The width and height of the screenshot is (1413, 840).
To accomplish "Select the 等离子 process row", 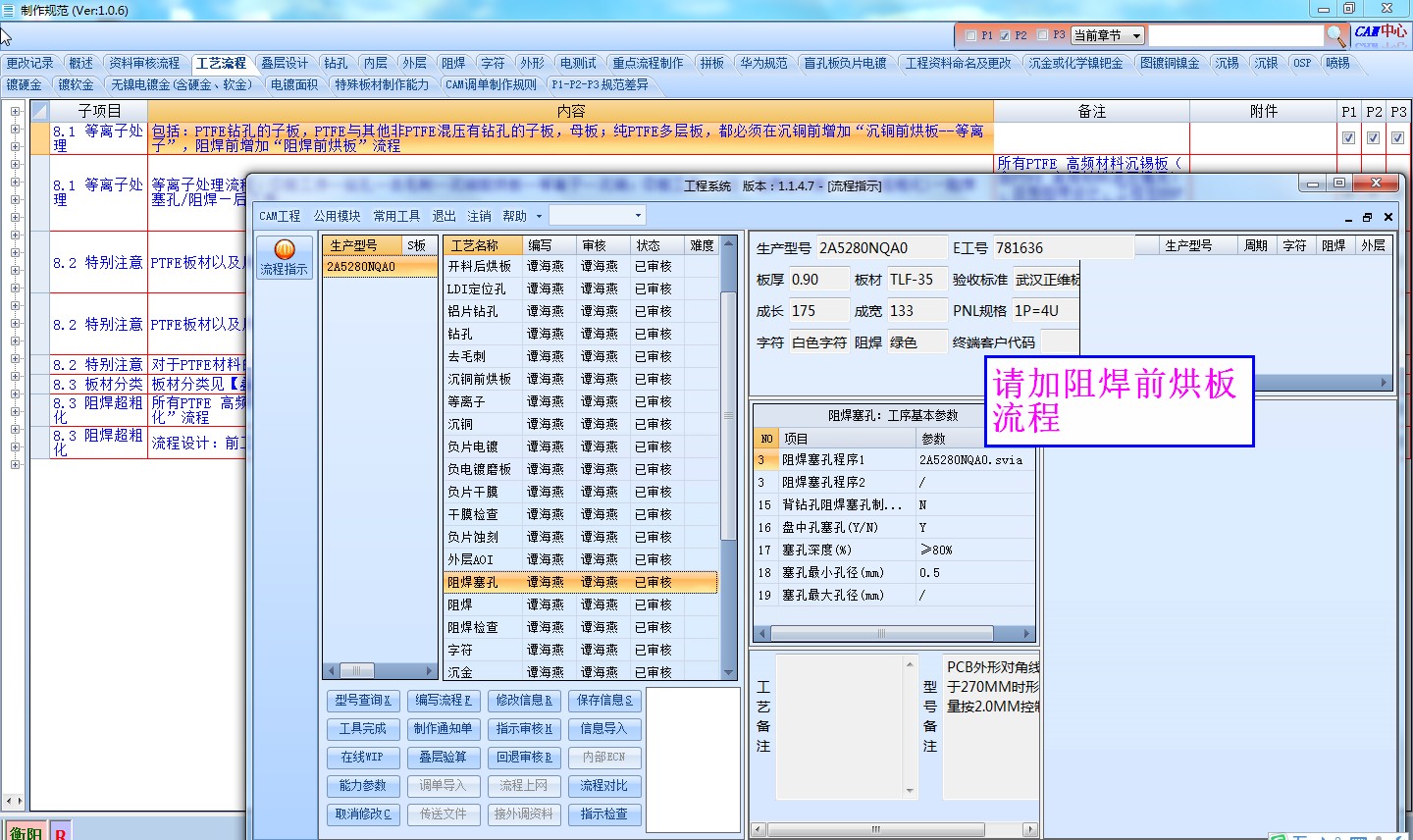I will [x=581, y=401].
